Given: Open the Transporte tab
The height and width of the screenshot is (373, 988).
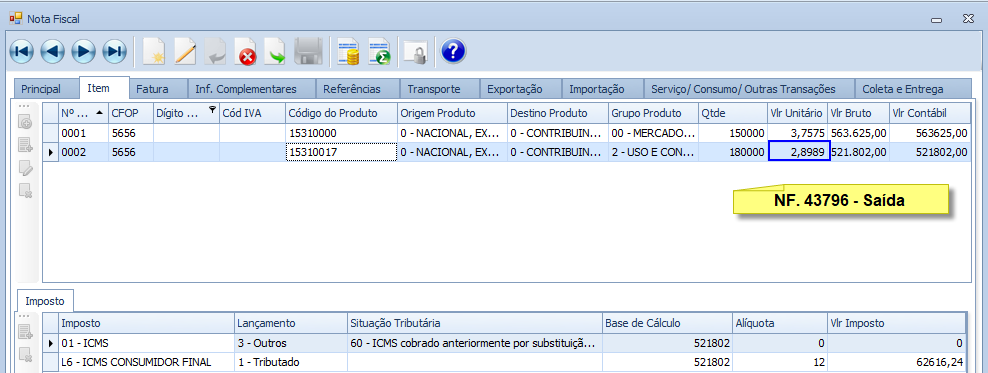Looking at the screenshot, I should [434, 89].
